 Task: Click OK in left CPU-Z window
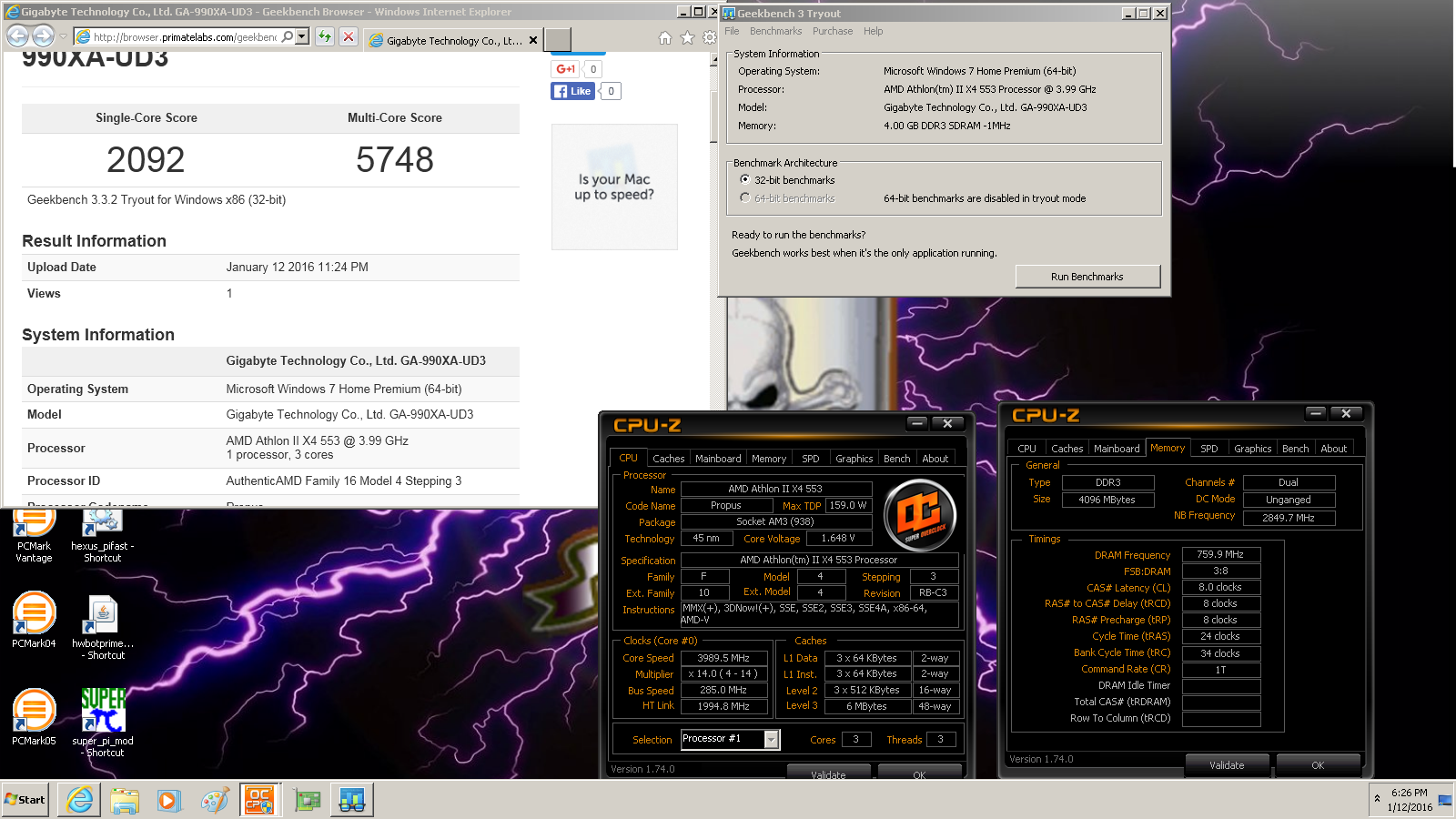(919, 773)
